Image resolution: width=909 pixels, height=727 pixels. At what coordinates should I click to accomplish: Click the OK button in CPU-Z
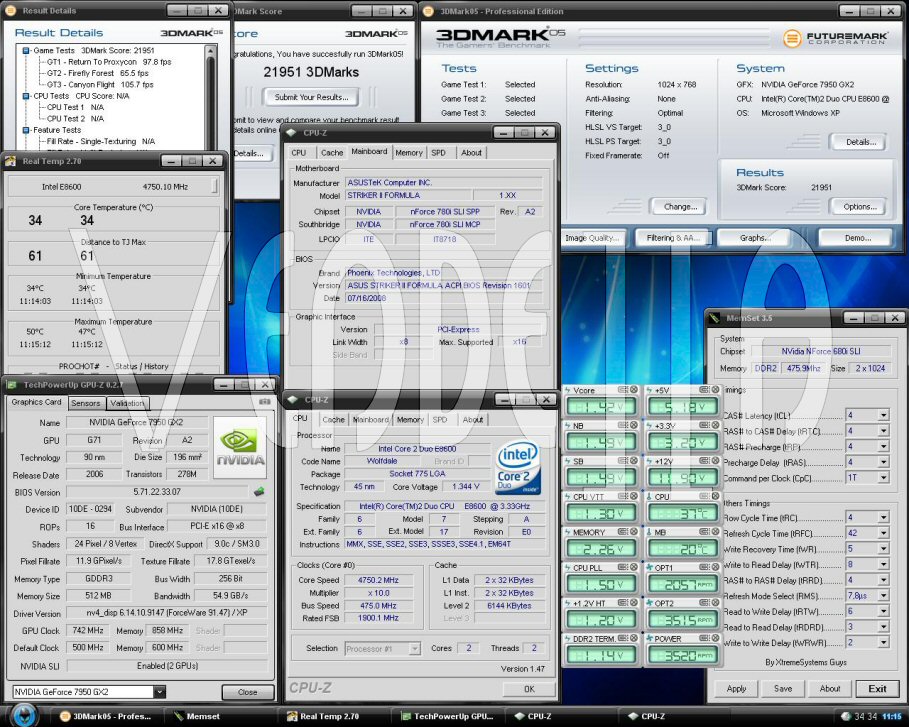pyautogui.click(x=529, y=689)
